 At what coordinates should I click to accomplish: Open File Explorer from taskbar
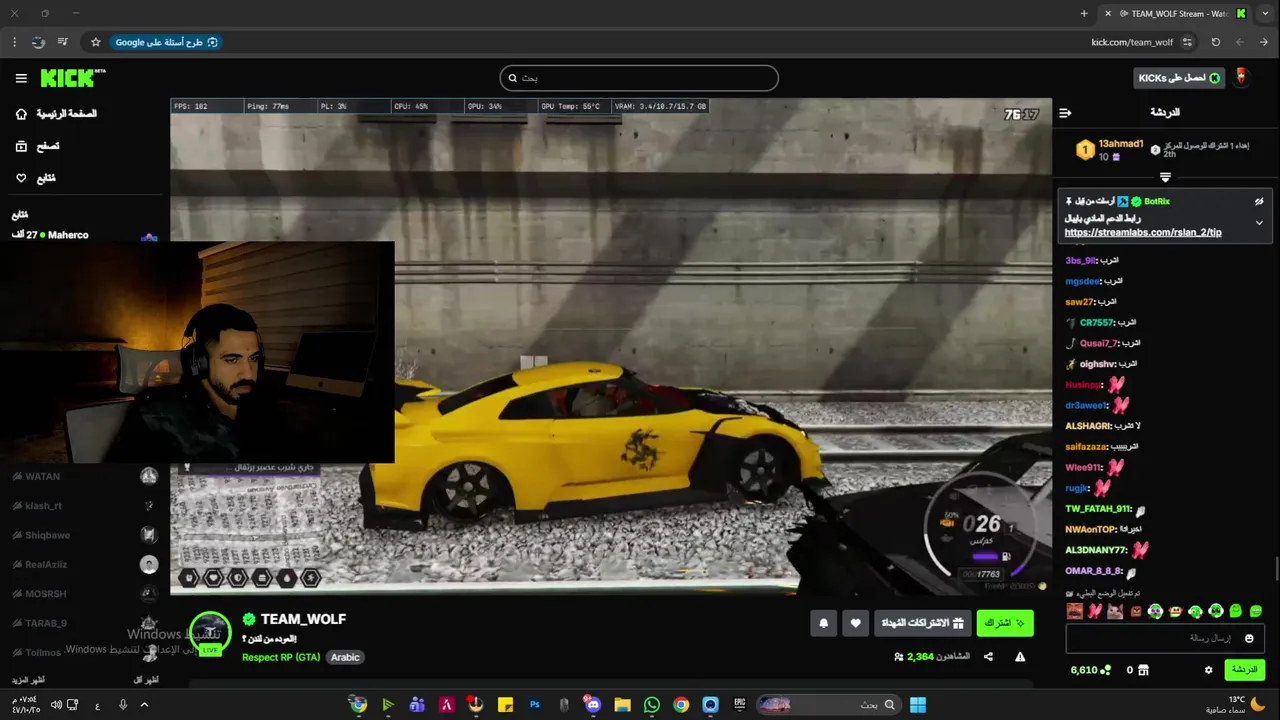tap(622, 705)
